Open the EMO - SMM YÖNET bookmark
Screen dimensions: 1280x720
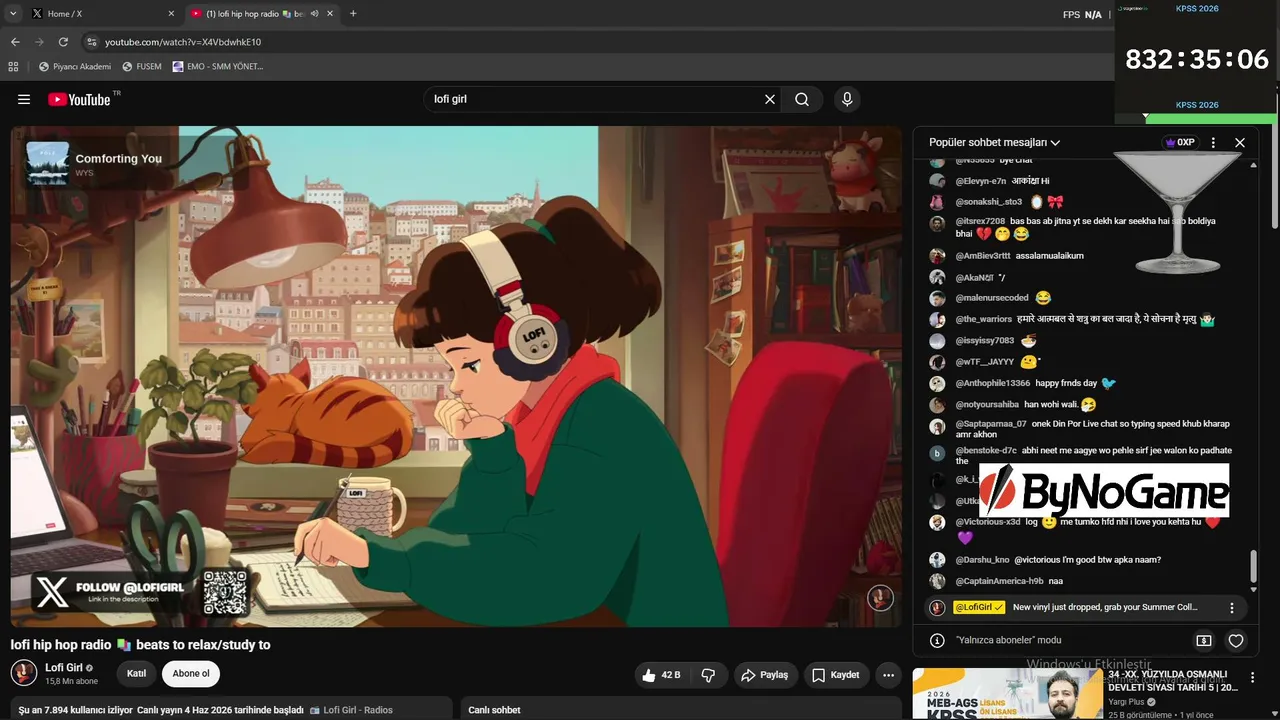218,66
